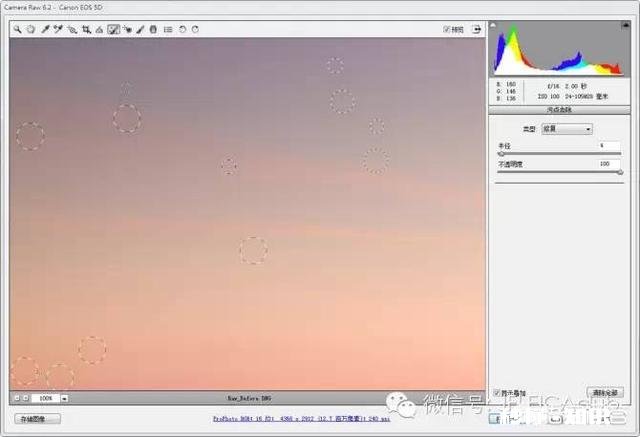Open the Camera Raw preferences dialog icon
Viewport: 640px width, 437px height.
[168, 29]
